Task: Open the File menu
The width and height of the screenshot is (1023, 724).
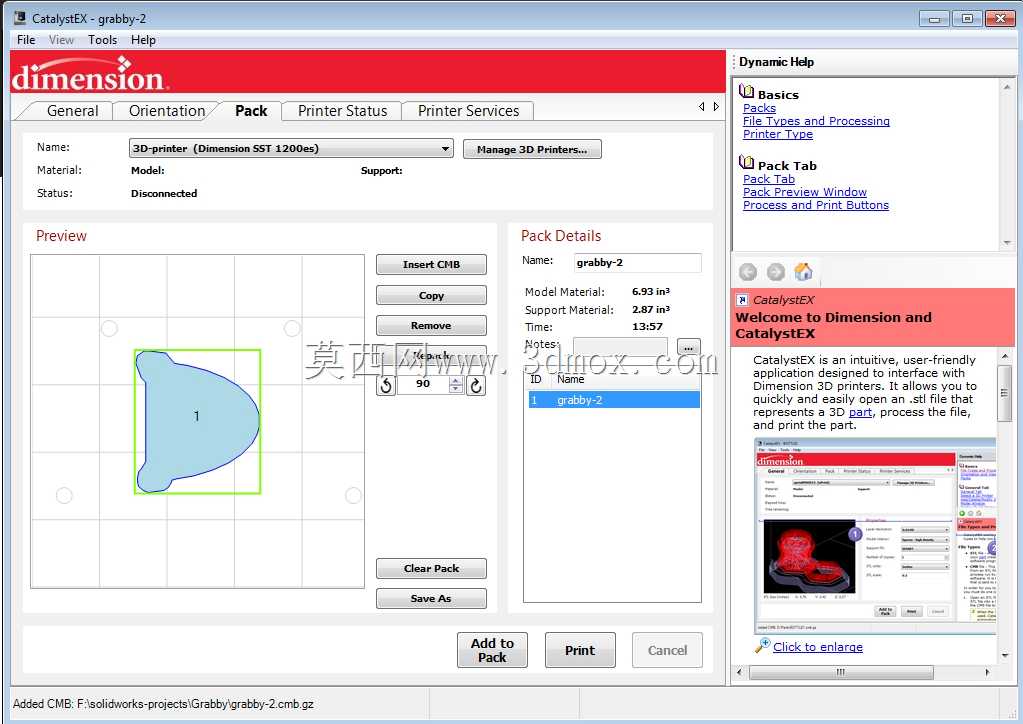Action: coord(26,40)
